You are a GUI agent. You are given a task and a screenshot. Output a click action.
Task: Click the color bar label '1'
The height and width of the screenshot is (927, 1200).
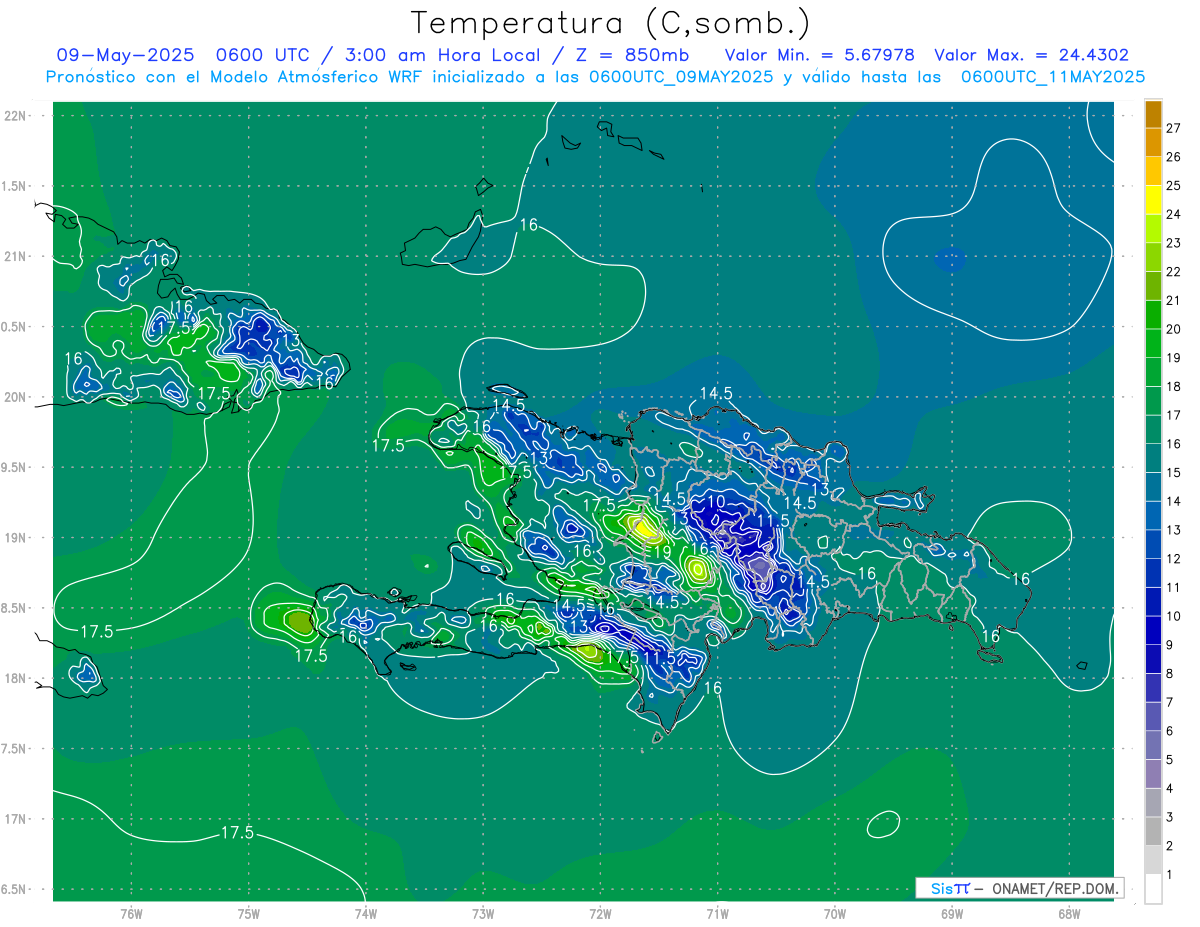tap(1170, 875)
